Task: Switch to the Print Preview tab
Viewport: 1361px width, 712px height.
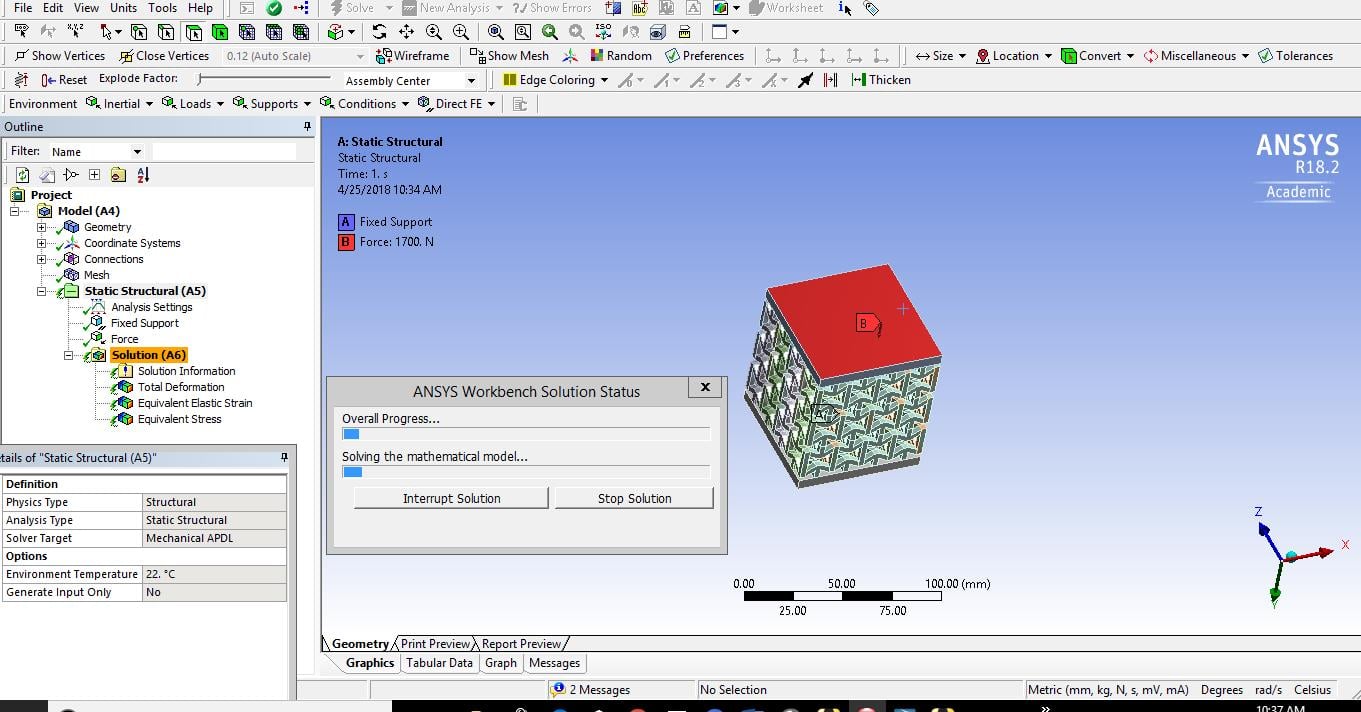Action: [x=435, y=644]
